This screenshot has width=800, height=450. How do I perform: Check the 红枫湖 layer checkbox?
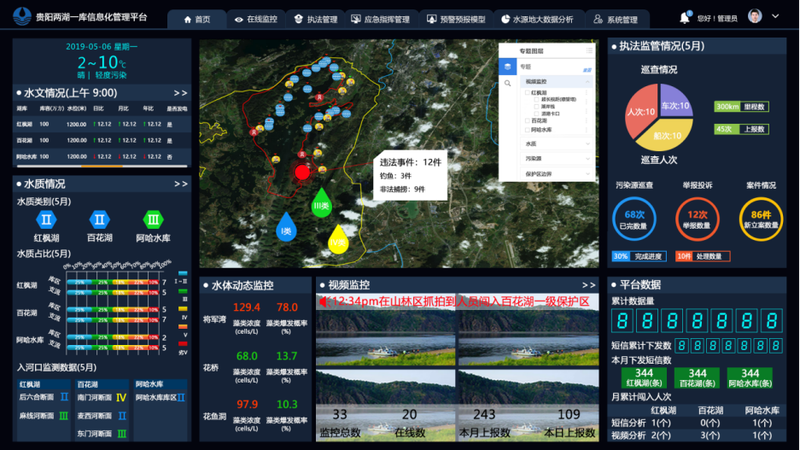pos(528,93)
